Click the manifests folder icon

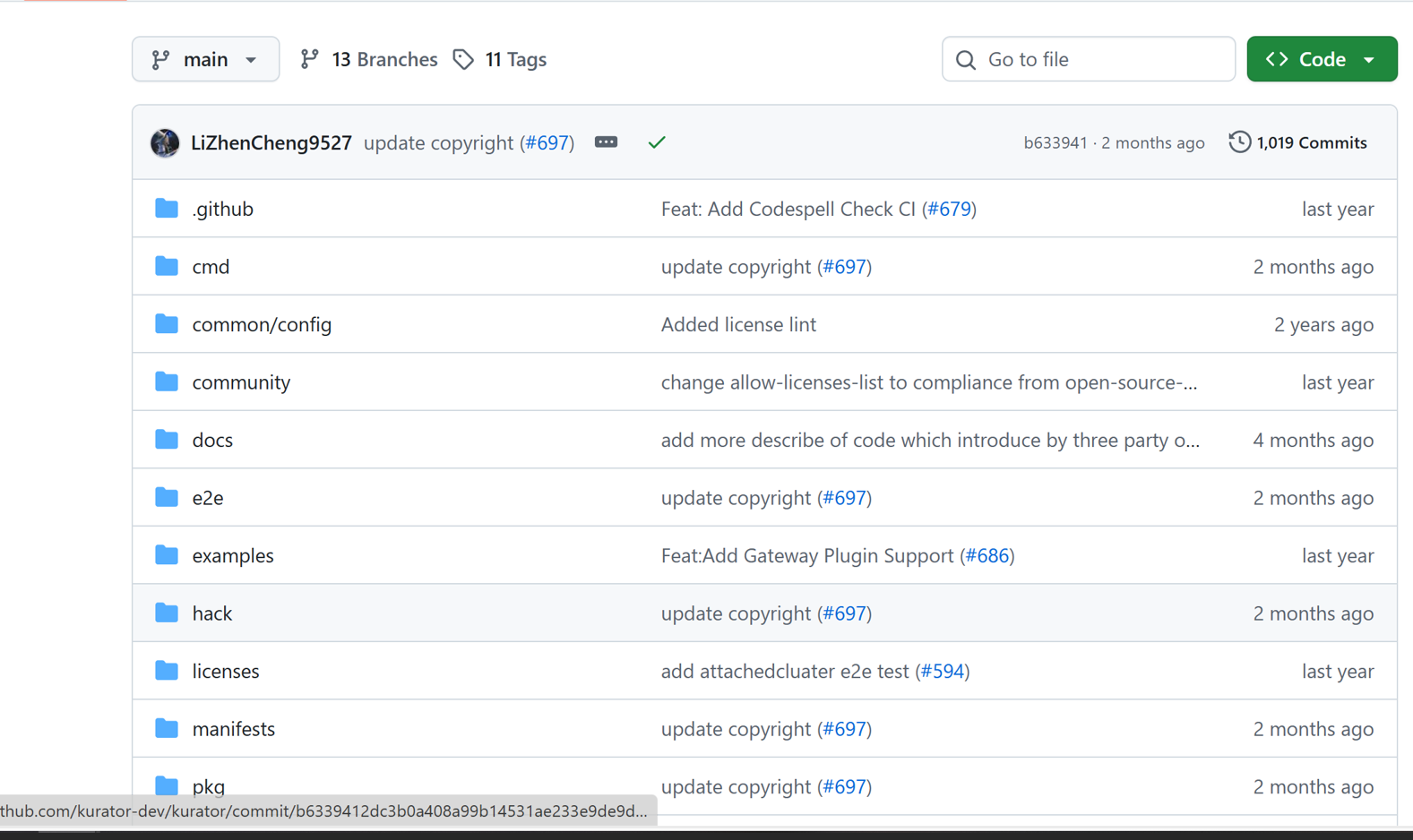pyautogui.click(x=167, y=728)
